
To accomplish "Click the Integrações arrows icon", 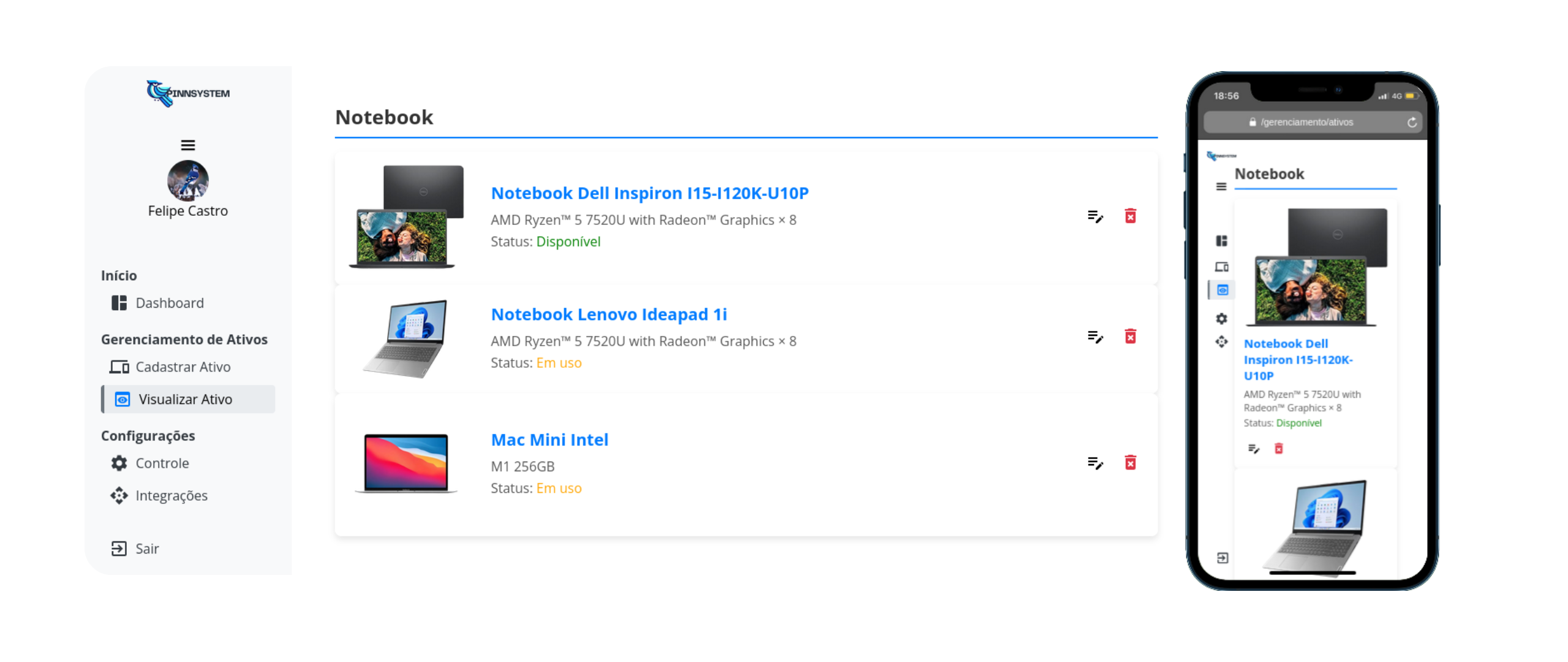I will (x=119, y=495).
